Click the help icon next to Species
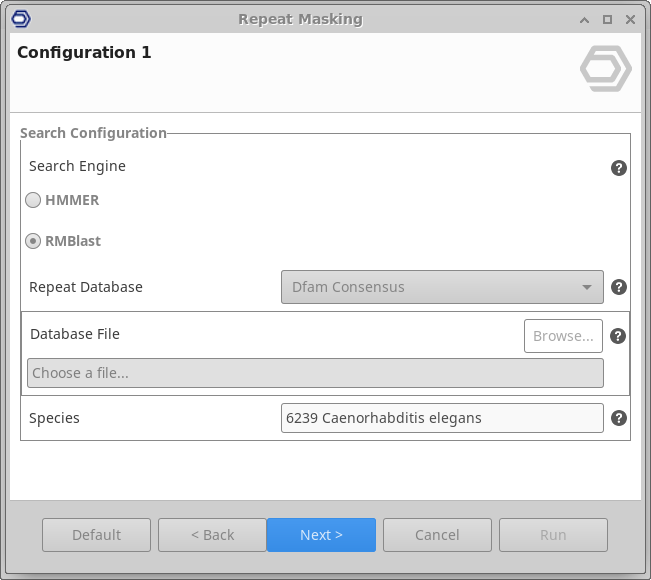The image size is (651, 580). point(618,419)
